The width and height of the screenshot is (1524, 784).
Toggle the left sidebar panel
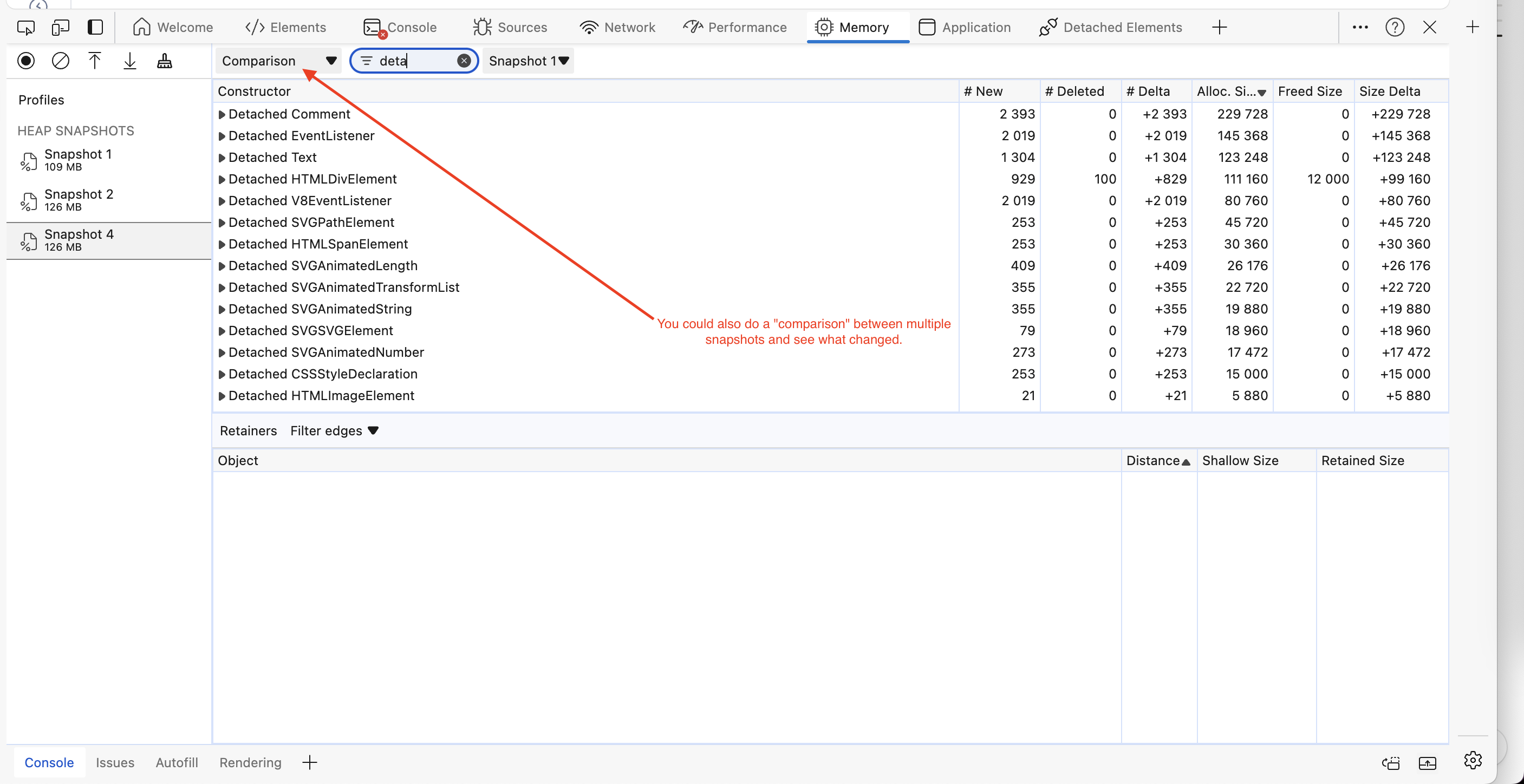95,27
